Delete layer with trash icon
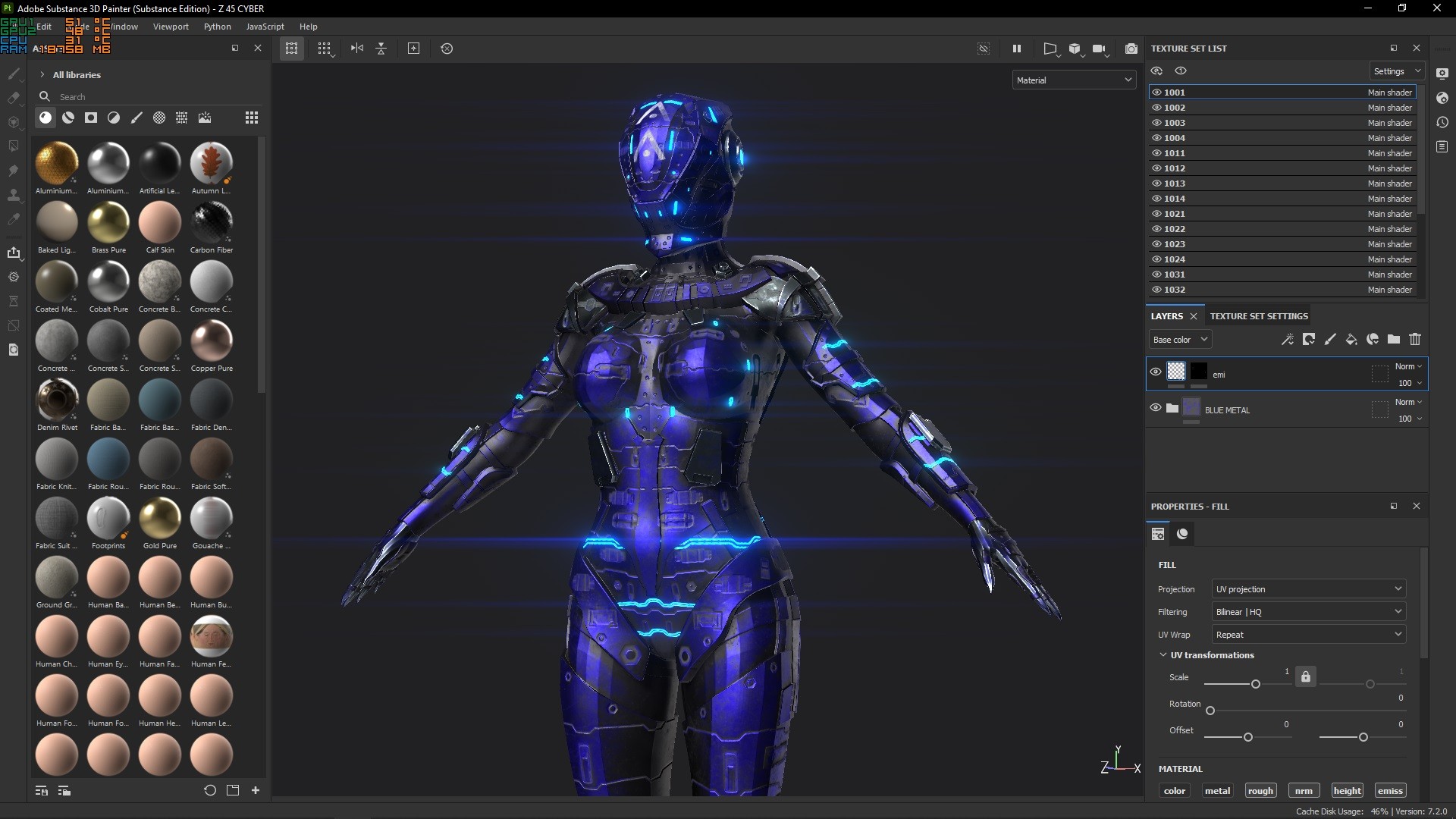The image size is (1456, 819). pyautogui.click(x=1415, y=340)
